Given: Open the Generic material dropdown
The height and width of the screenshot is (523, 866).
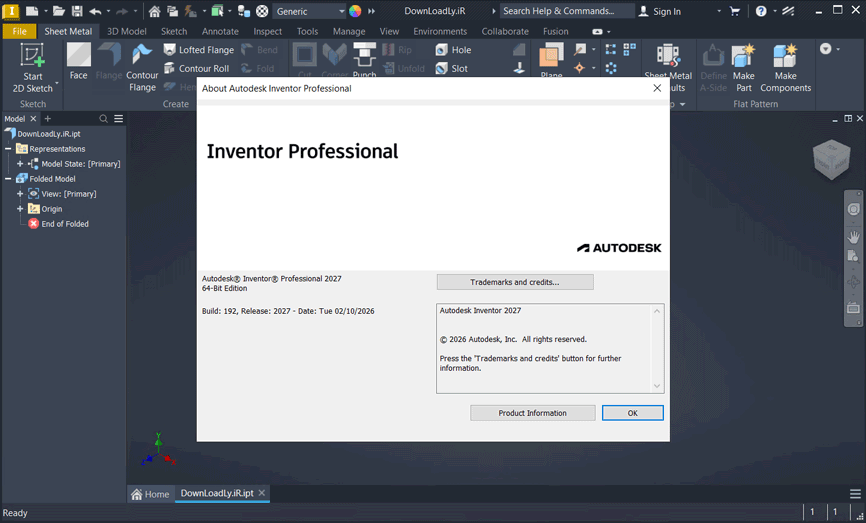Looking at the screenshot, I should coord(309,11).
